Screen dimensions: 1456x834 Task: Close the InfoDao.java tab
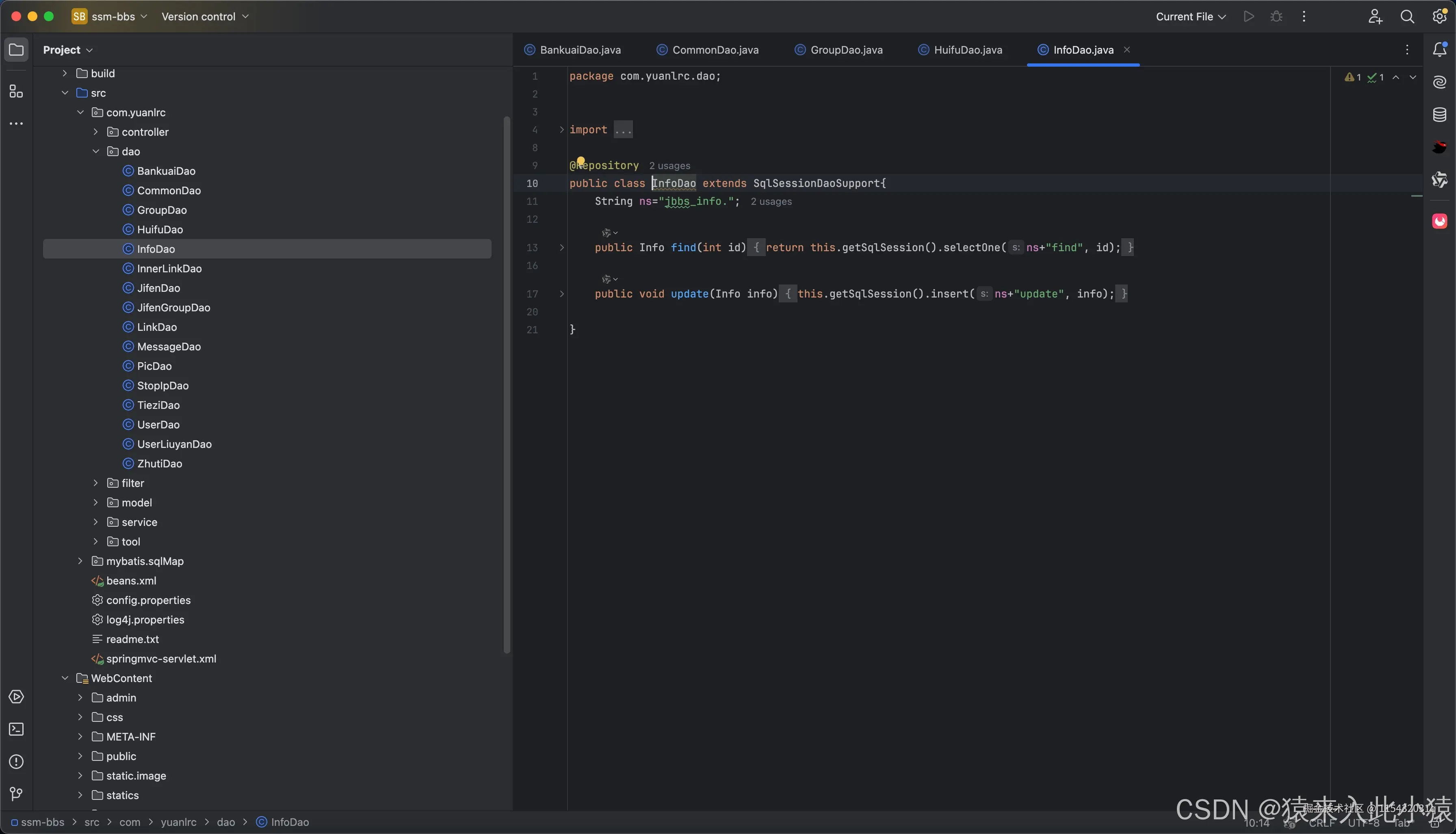pos(1127,50)
